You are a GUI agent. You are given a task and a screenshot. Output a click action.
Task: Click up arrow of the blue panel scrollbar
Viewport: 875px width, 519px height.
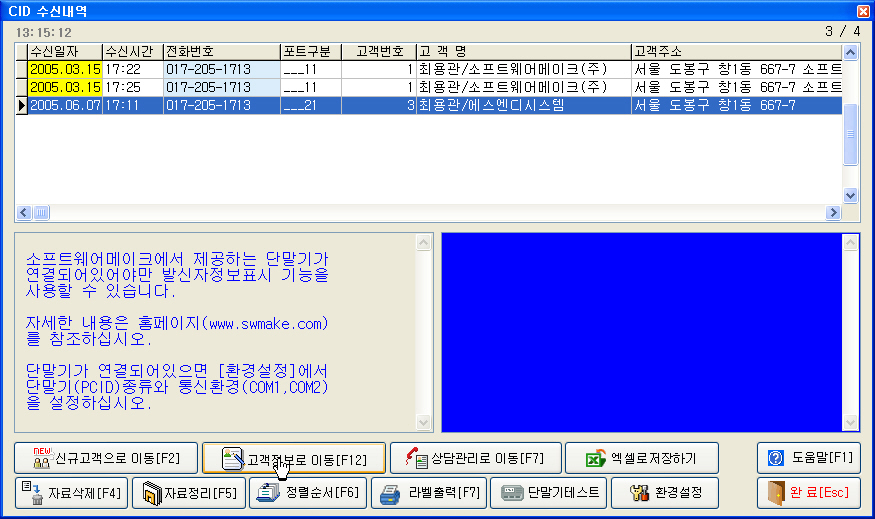850,243
